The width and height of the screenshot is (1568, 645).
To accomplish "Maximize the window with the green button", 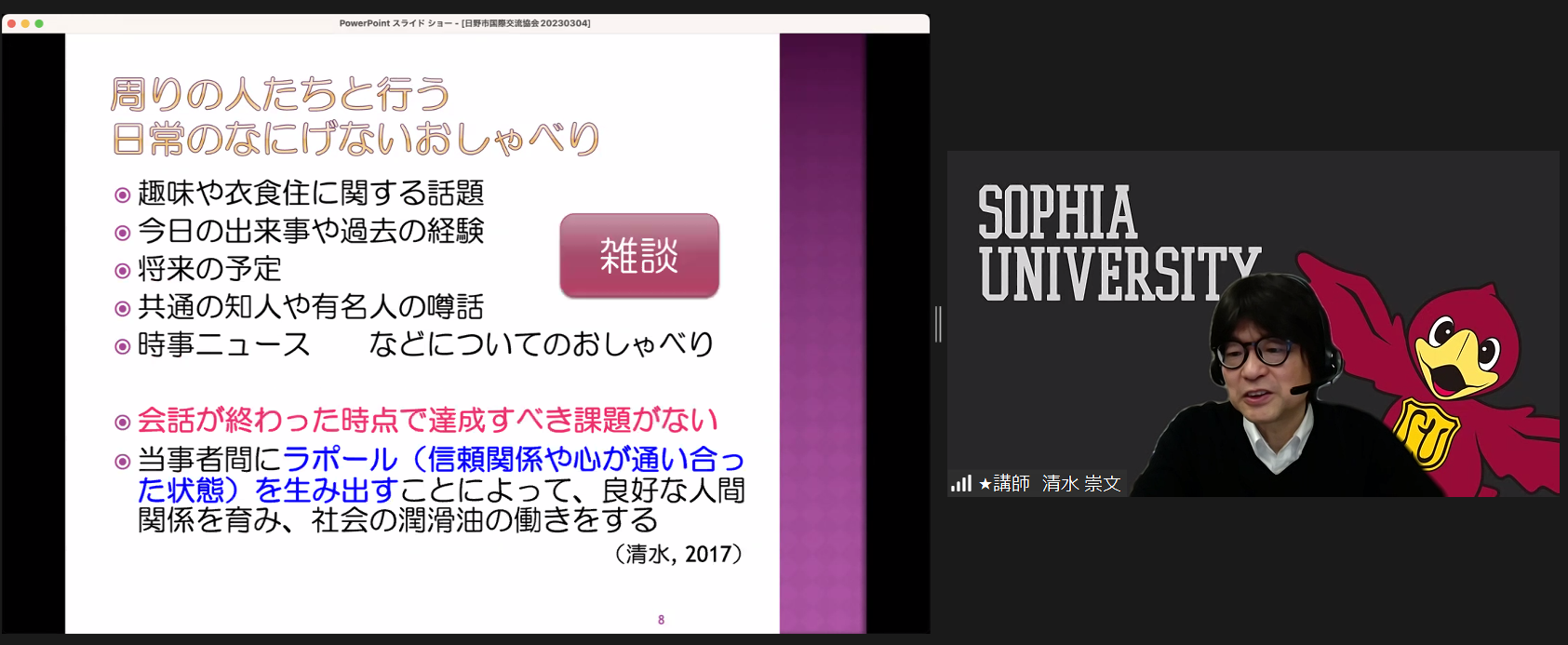I will pyautogui.click(x=39, y=23).
